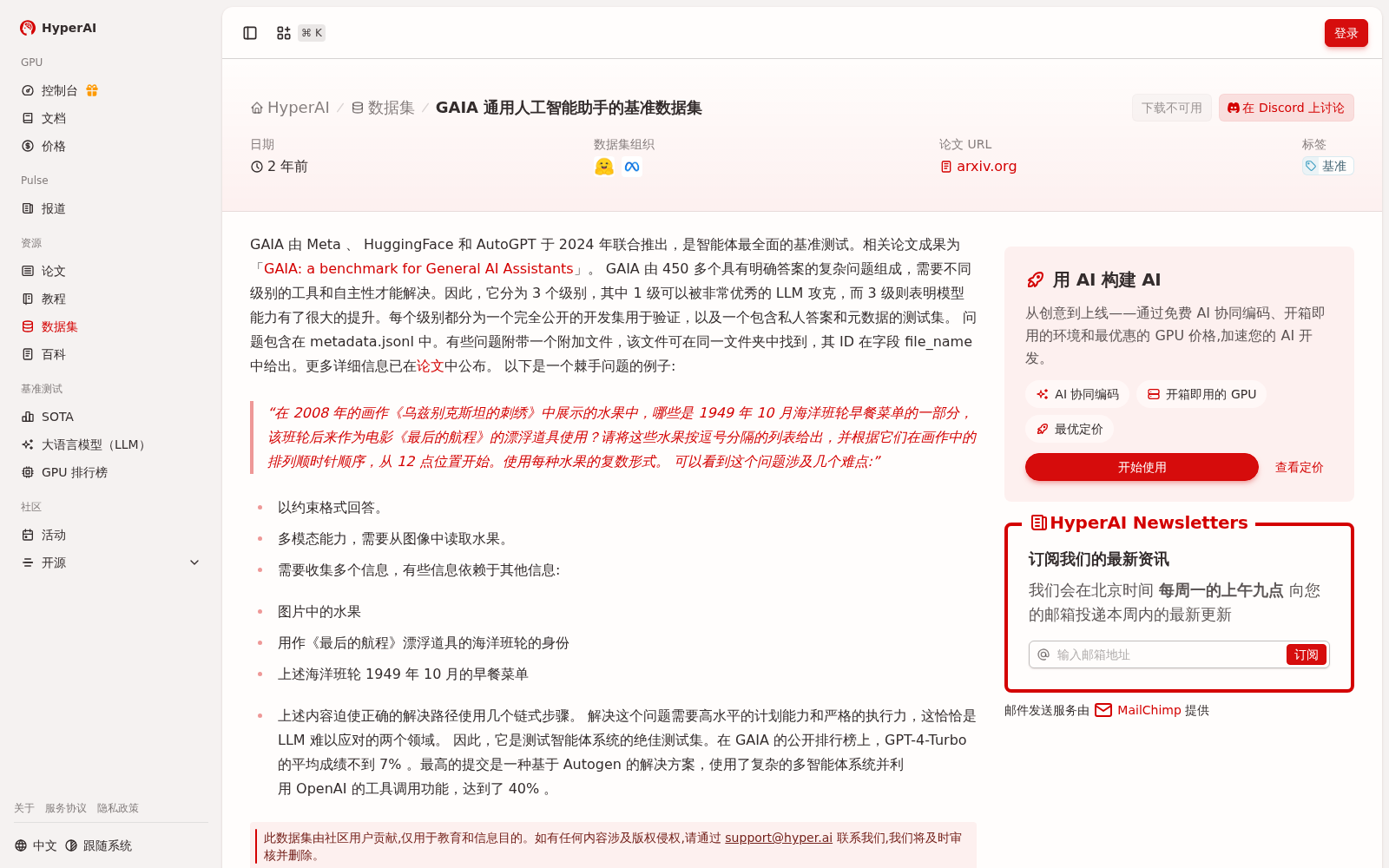Open GAIA: a benchmark for General AI Assistants link

pos(418,269)
